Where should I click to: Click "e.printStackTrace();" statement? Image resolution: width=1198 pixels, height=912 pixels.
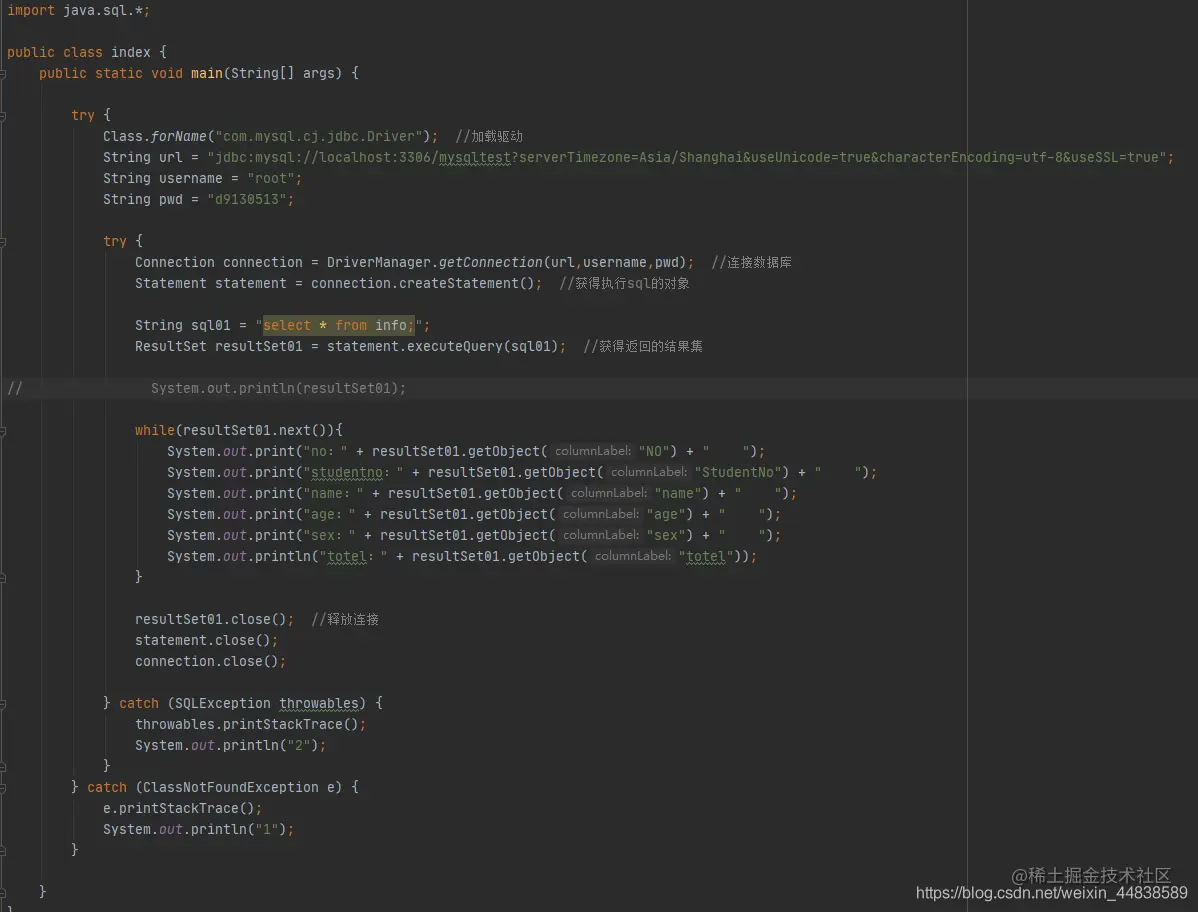coord(183,809)
